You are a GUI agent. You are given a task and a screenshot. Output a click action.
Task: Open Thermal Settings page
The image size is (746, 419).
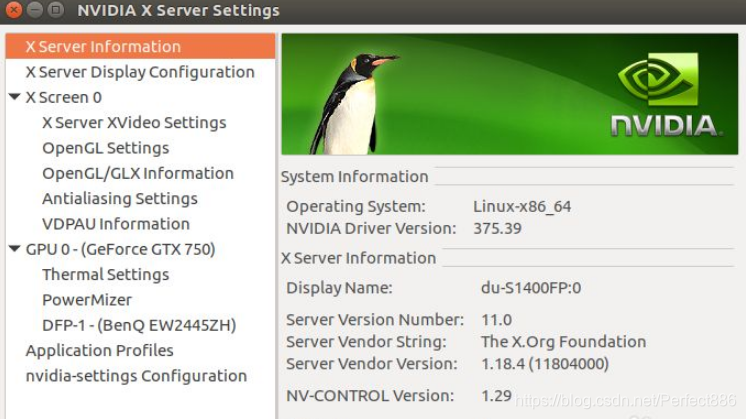[106, 274]
